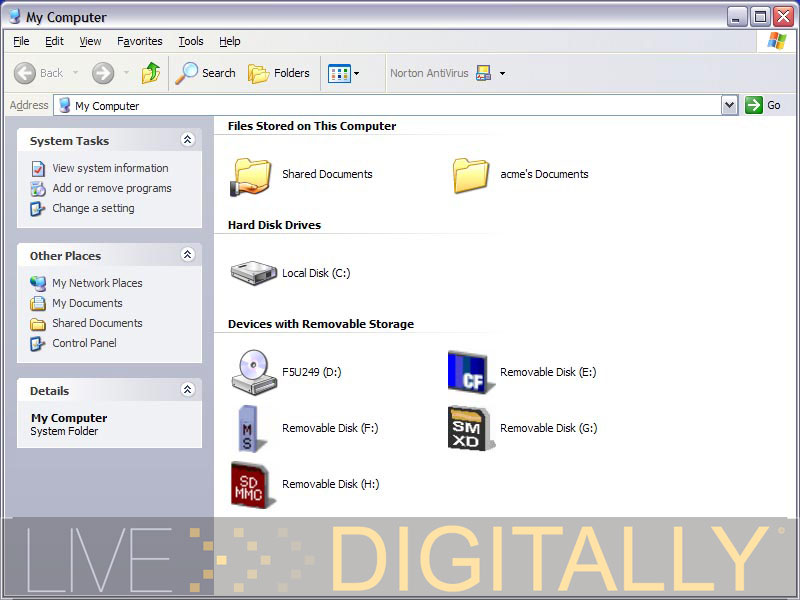Open the F5U249 (D:) CD drive icon
Screen dimensions: 800x600
pyautogui.click(x=250, y=372)
